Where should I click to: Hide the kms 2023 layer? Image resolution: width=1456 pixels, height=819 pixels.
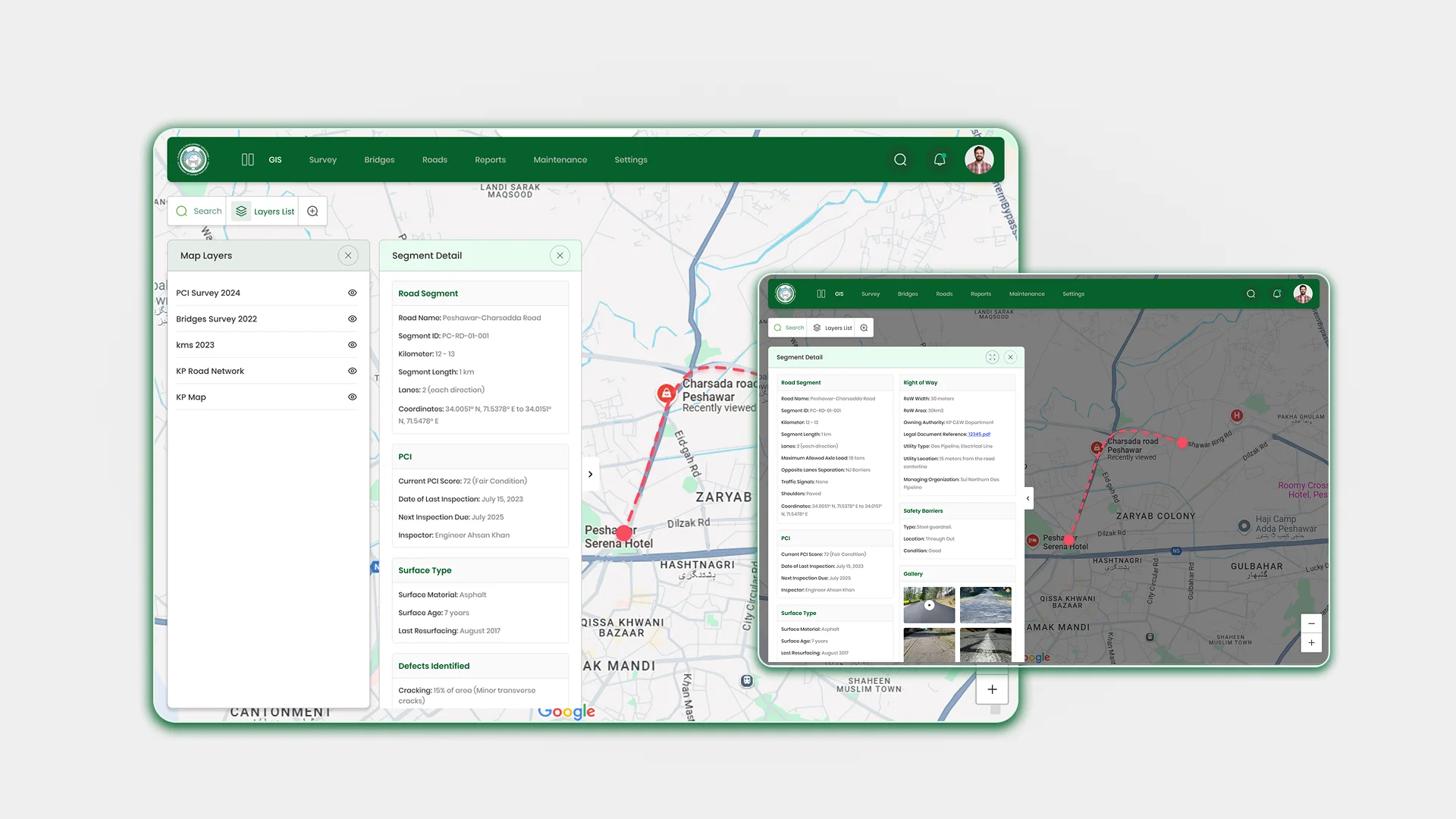(x=352, y=345)
